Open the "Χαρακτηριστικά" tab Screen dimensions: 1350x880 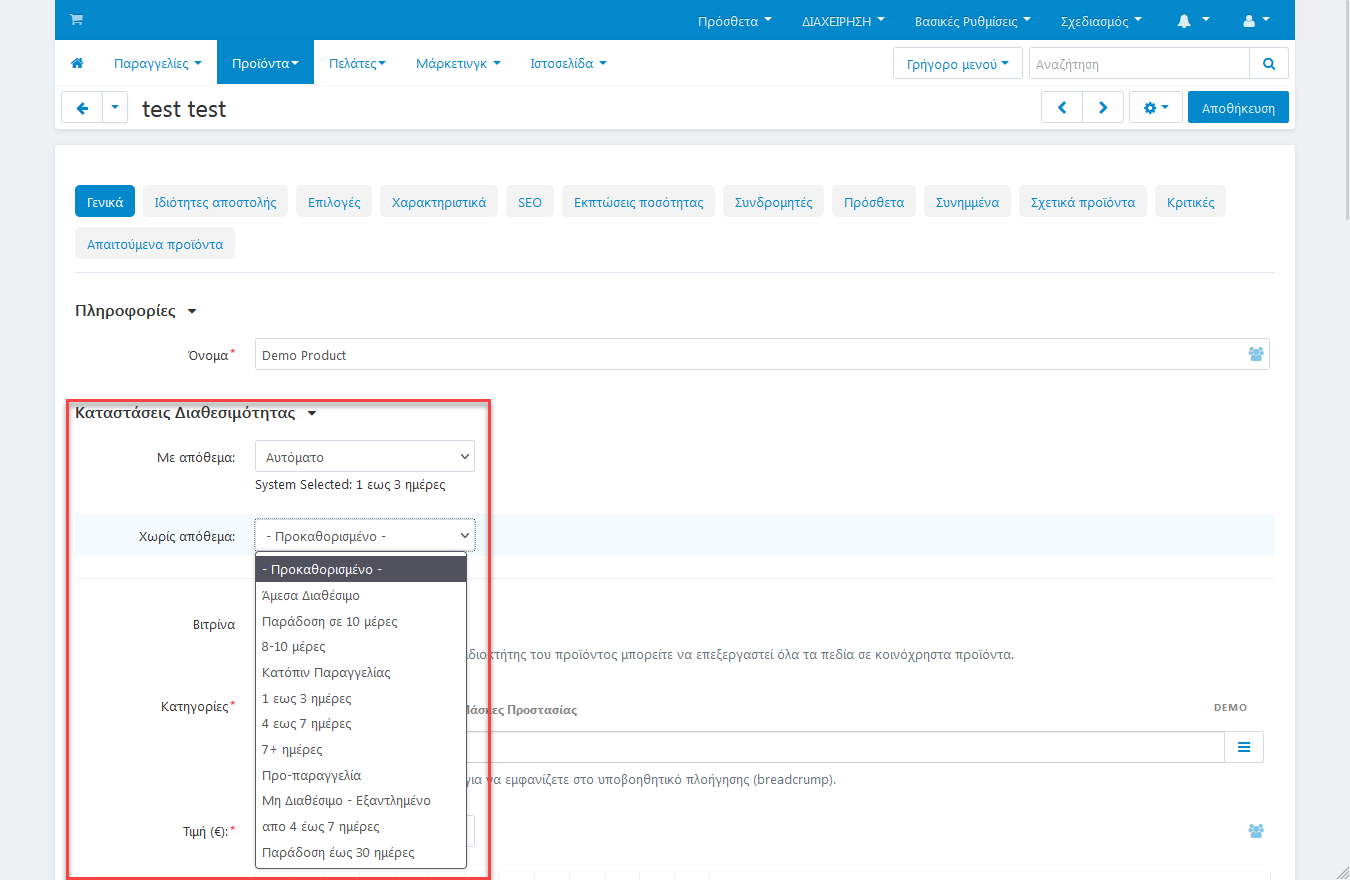[438, 202]
